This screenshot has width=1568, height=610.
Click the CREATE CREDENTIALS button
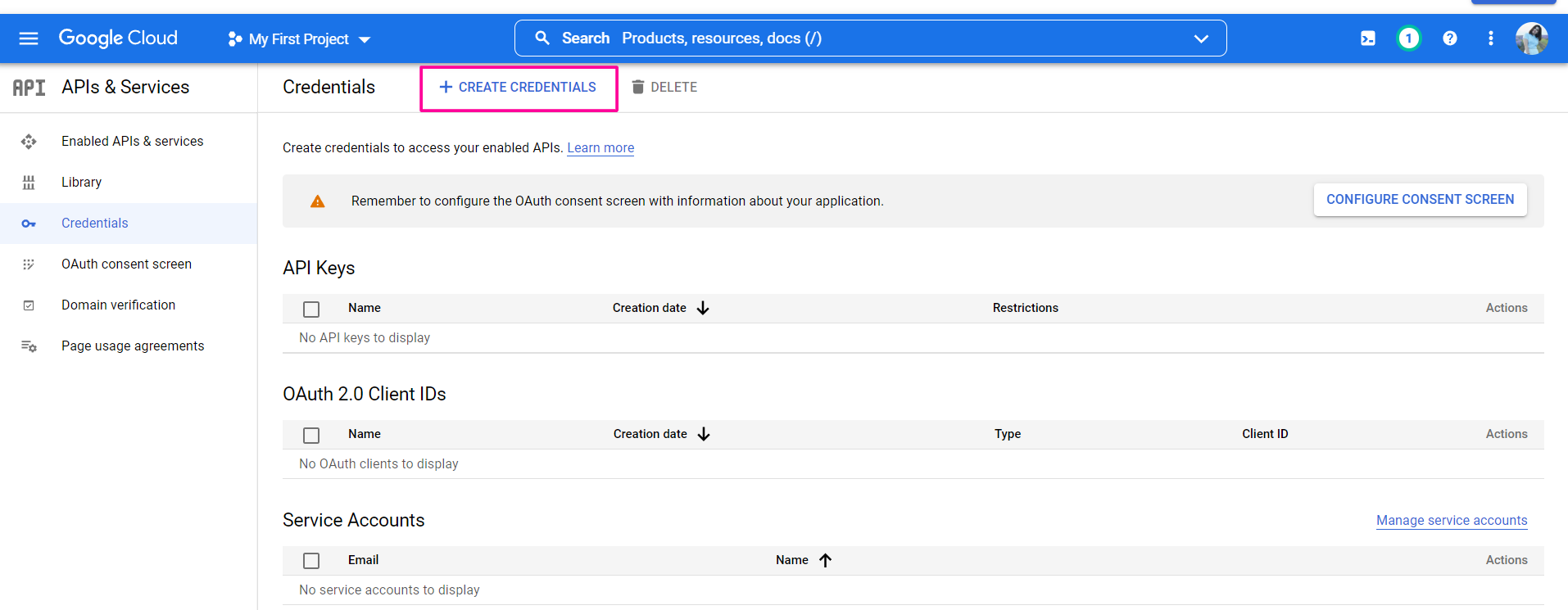click(519, 88)
